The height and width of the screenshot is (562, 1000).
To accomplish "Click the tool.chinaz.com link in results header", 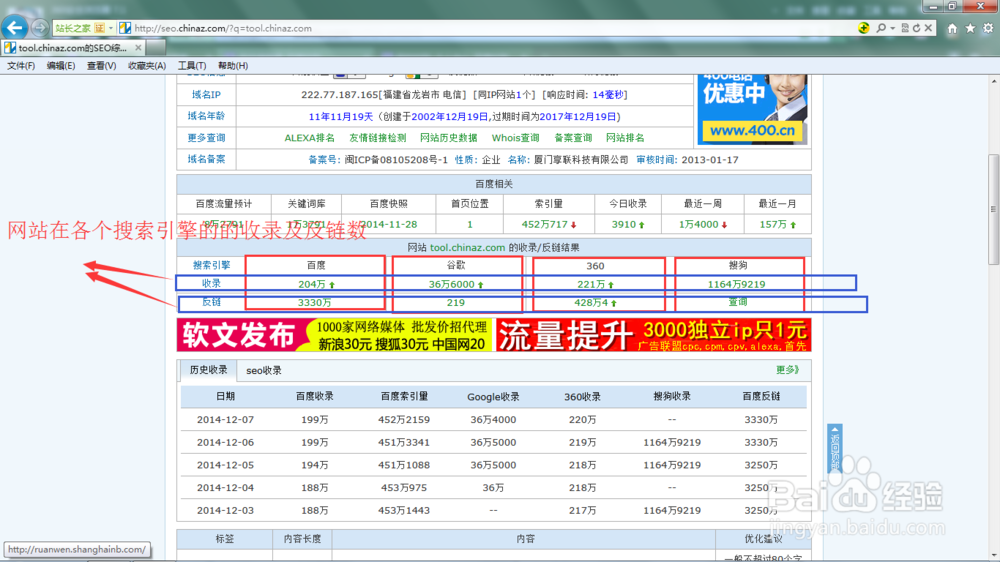I will pos(467,248).
